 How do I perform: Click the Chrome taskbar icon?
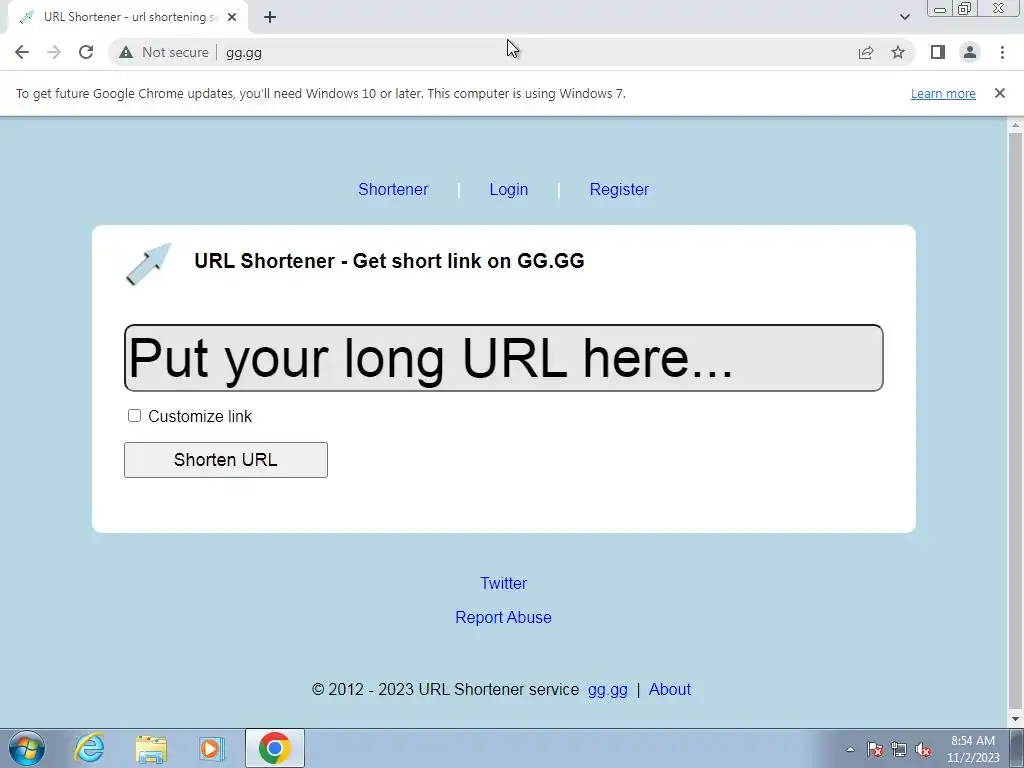pos(275,748)
